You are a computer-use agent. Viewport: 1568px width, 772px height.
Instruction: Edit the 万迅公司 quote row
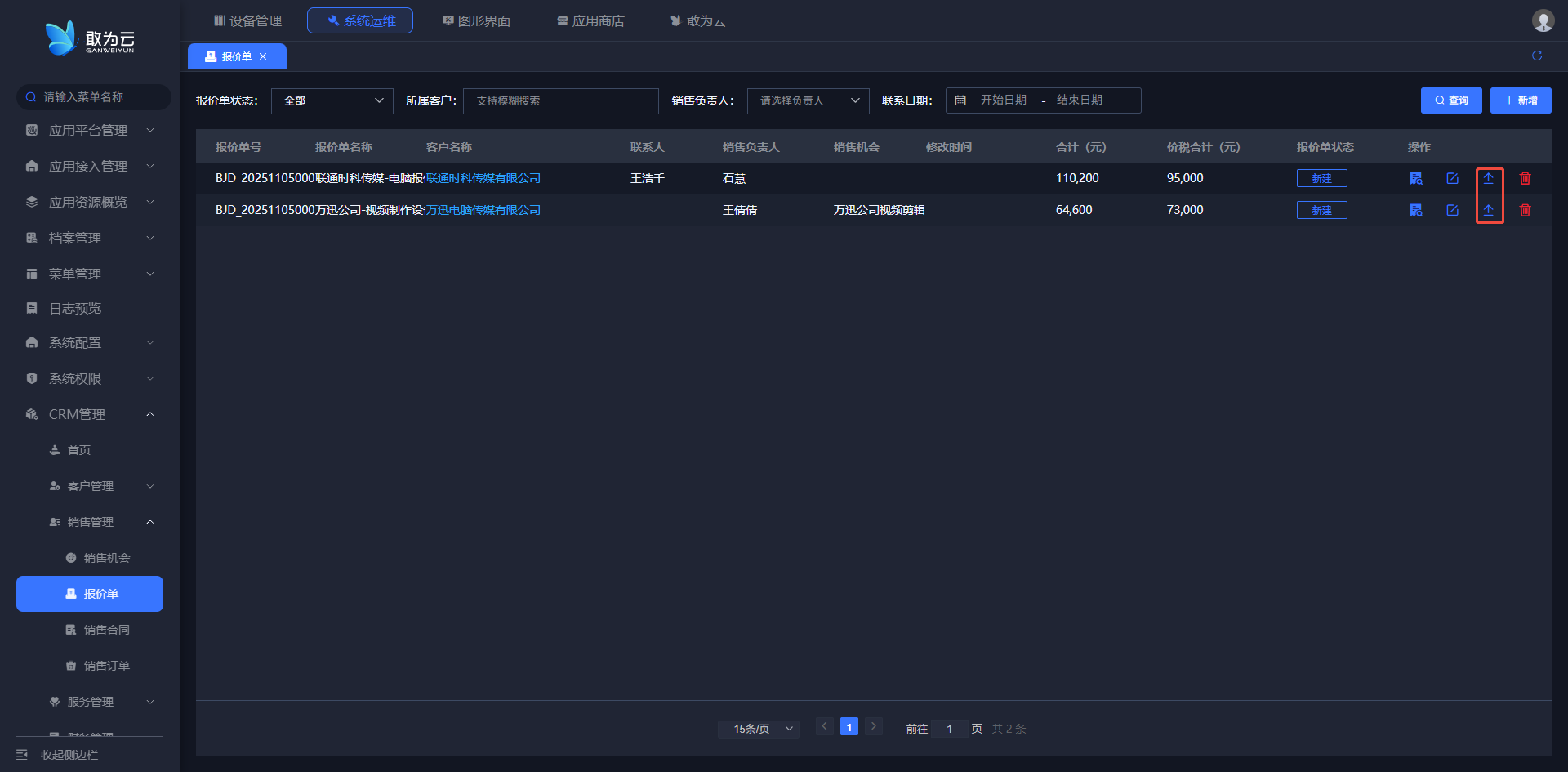[x=1452, y=210]
